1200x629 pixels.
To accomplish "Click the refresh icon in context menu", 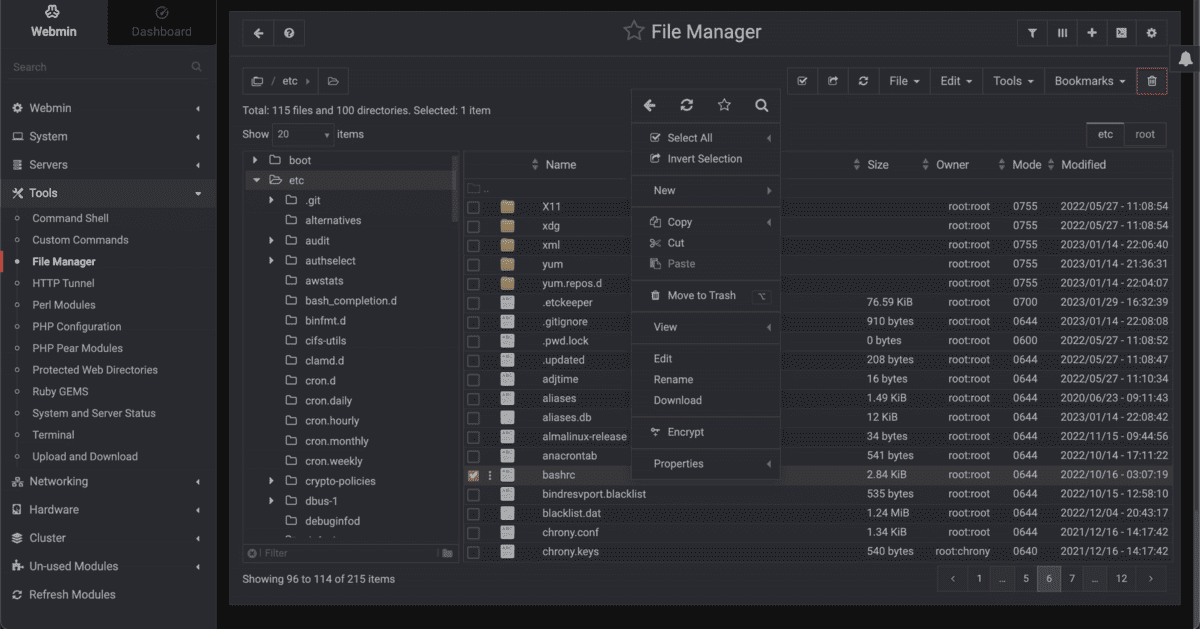I will pos(686,105).
